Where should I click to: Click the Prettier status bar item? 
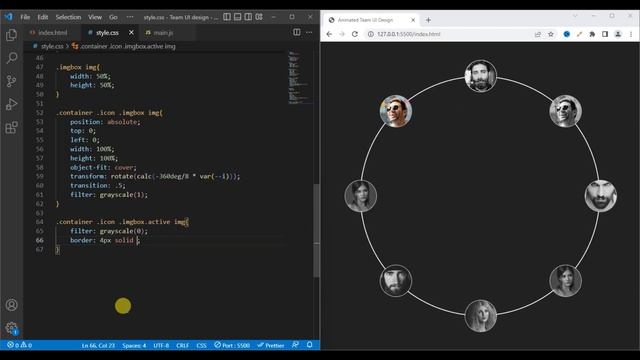tap(271, 345)
